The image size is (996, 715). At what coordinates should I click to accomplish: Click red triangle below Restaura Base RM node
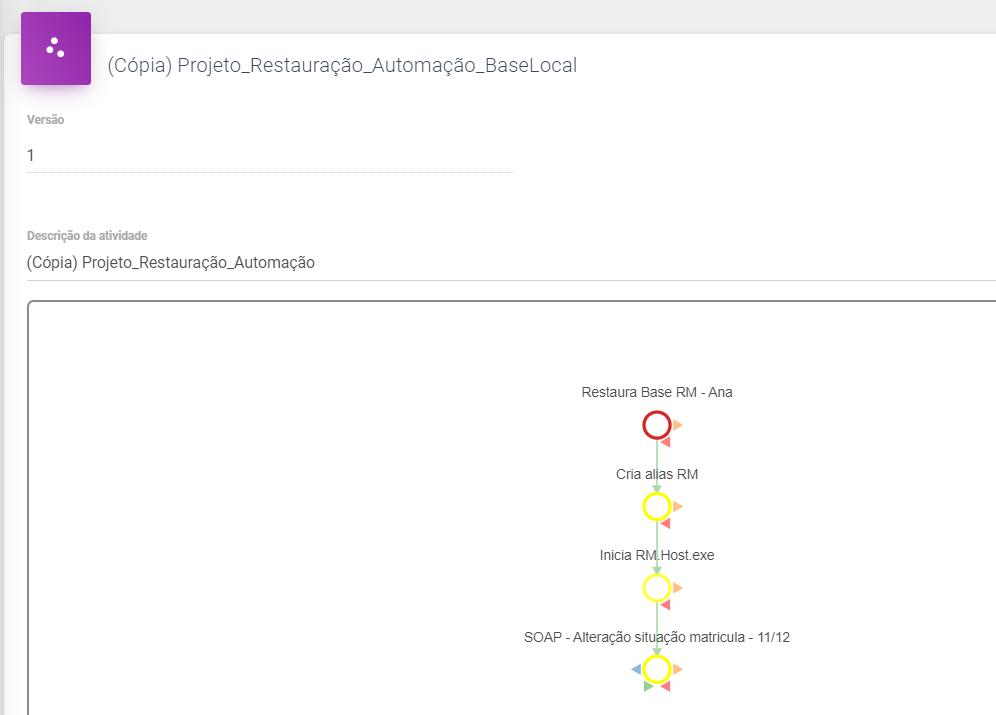coord(665,442)
